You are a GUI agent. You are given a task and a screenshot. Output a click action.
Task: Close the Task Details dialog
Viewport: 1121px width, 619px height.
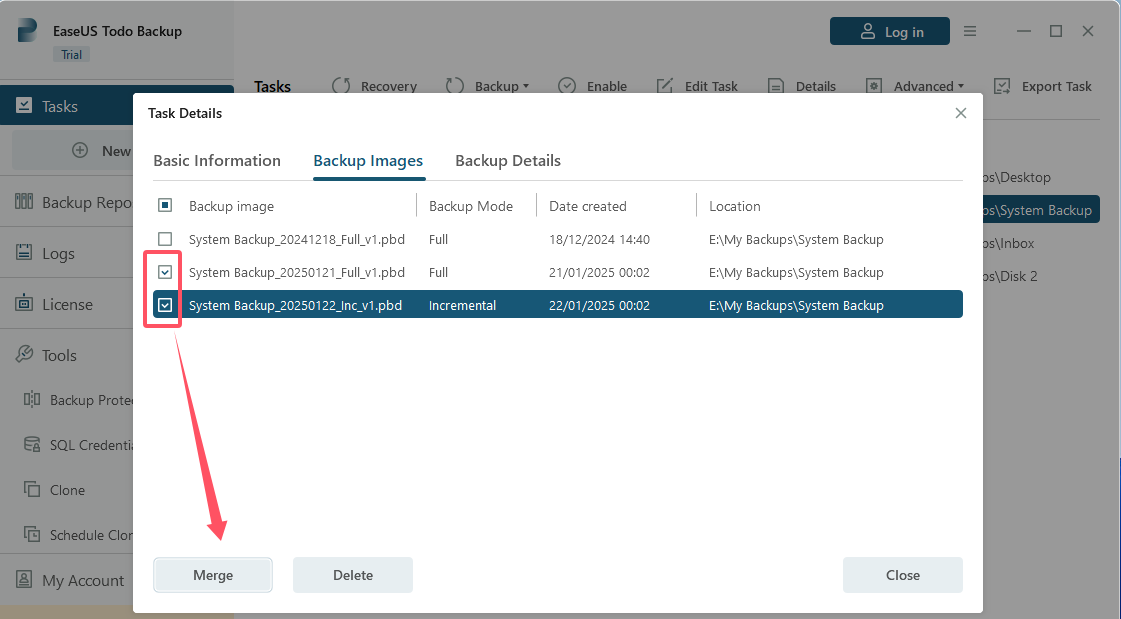click(961, 113)
